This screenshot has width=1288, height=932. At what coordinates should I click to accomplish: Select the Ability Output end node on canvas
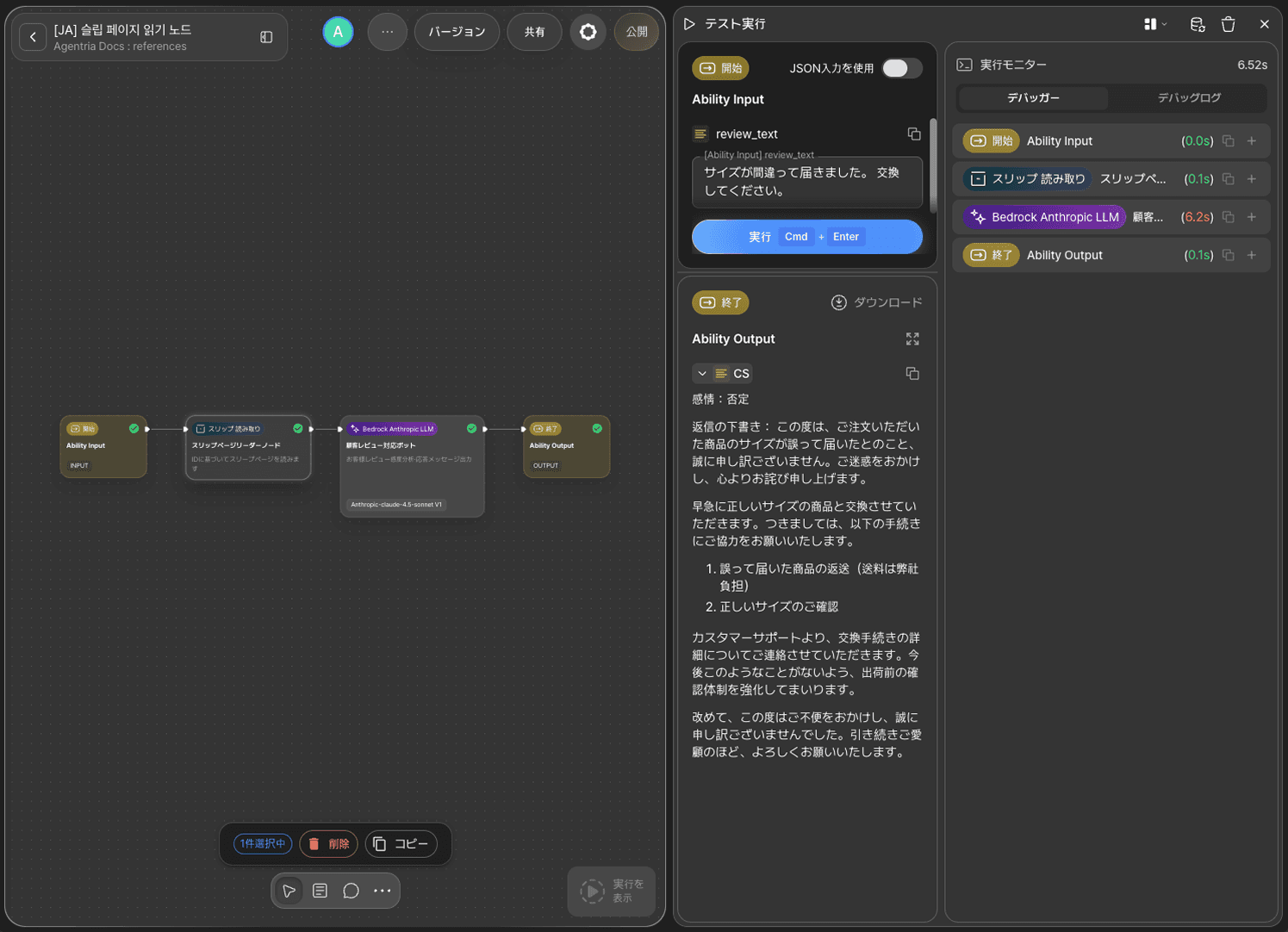pos(566,446)
